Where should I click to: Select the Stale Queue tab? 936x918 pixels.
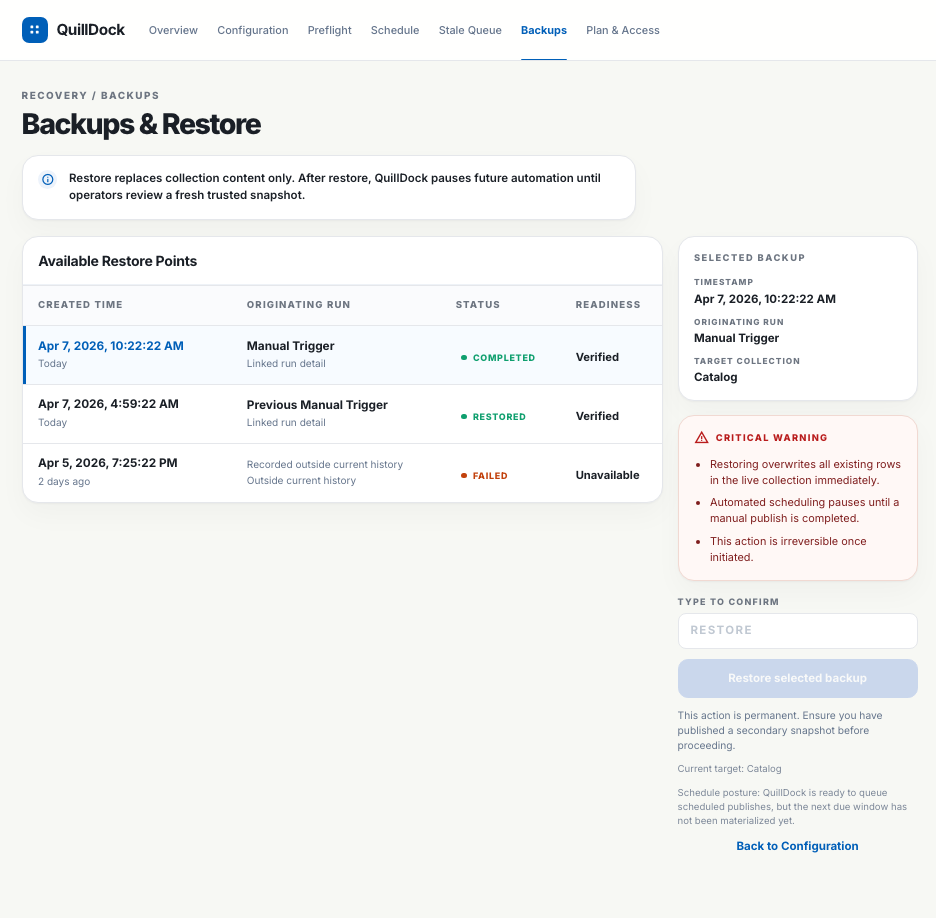click(470, 30)
